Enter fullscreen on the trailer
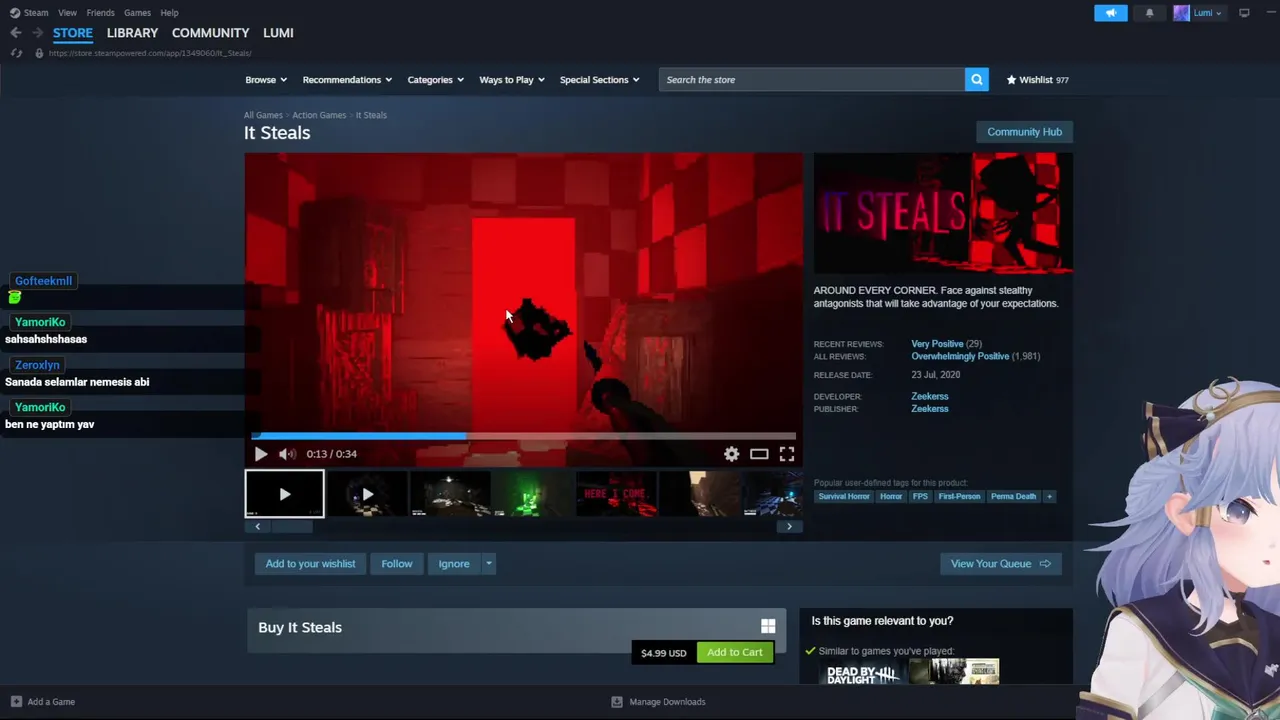The height and width of the screenshot is (720, 1280). coord(787,454)
